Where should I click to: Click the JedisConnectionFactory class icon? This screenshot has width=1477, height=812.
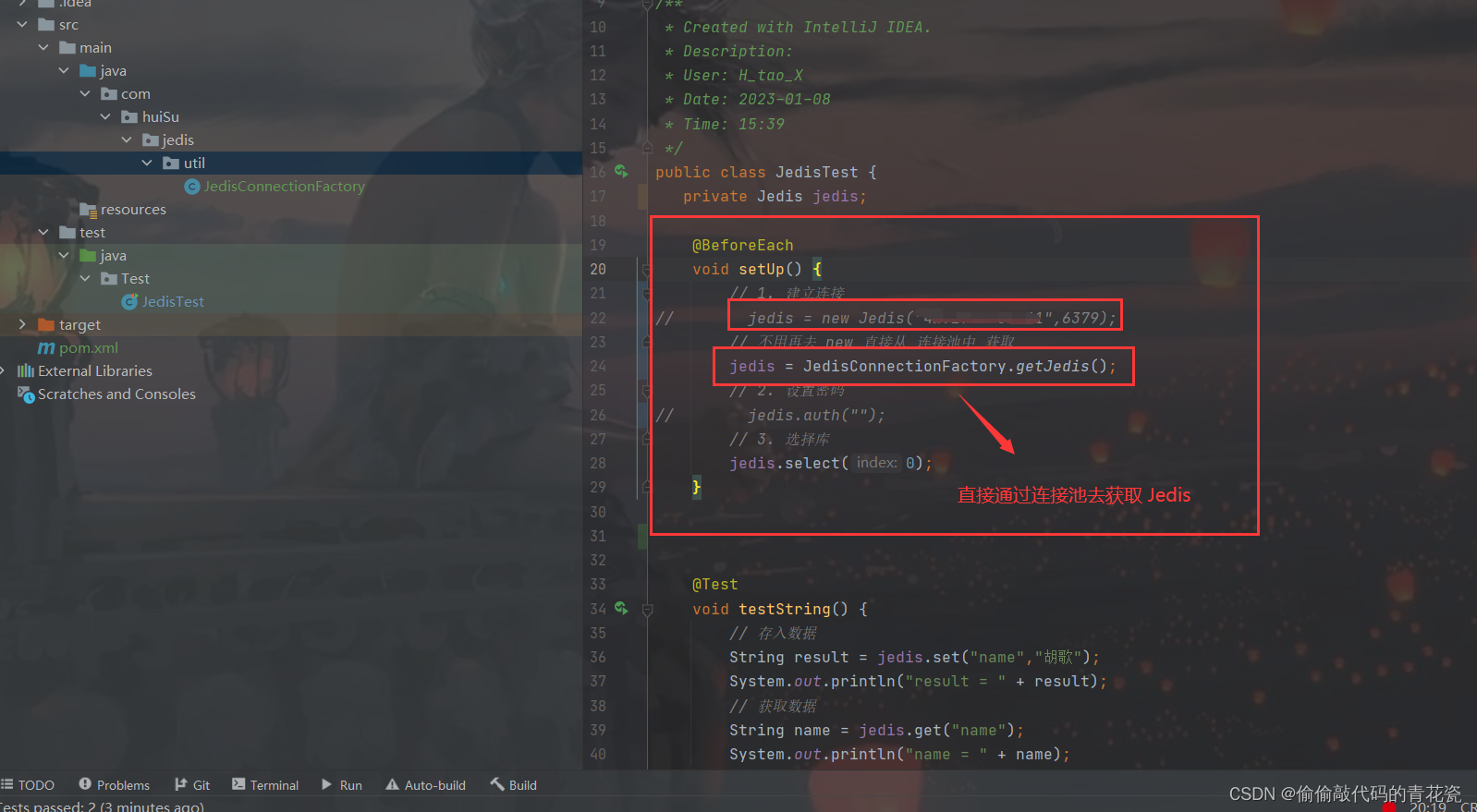pyautogui.click(x=192, y=187)
